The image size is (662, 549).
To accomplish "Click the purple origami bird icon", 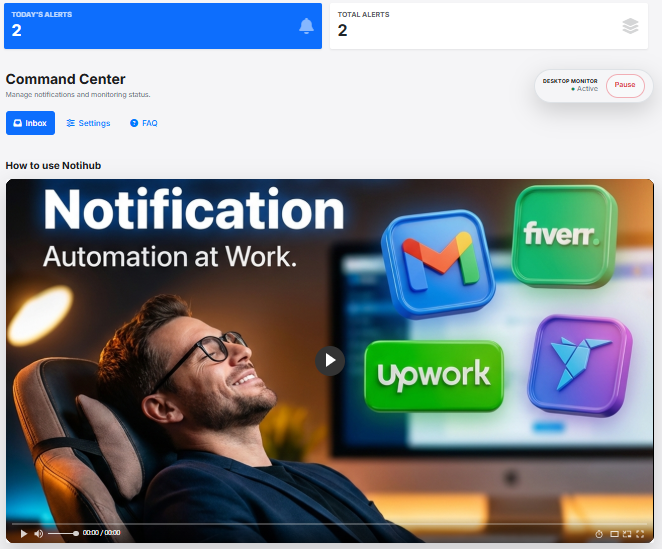I will 580,365.
